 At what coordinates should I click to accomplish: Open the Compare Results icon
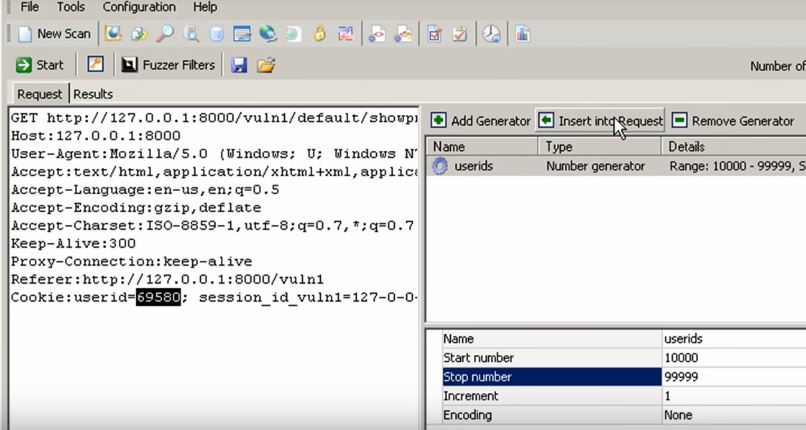coord(345,34)
